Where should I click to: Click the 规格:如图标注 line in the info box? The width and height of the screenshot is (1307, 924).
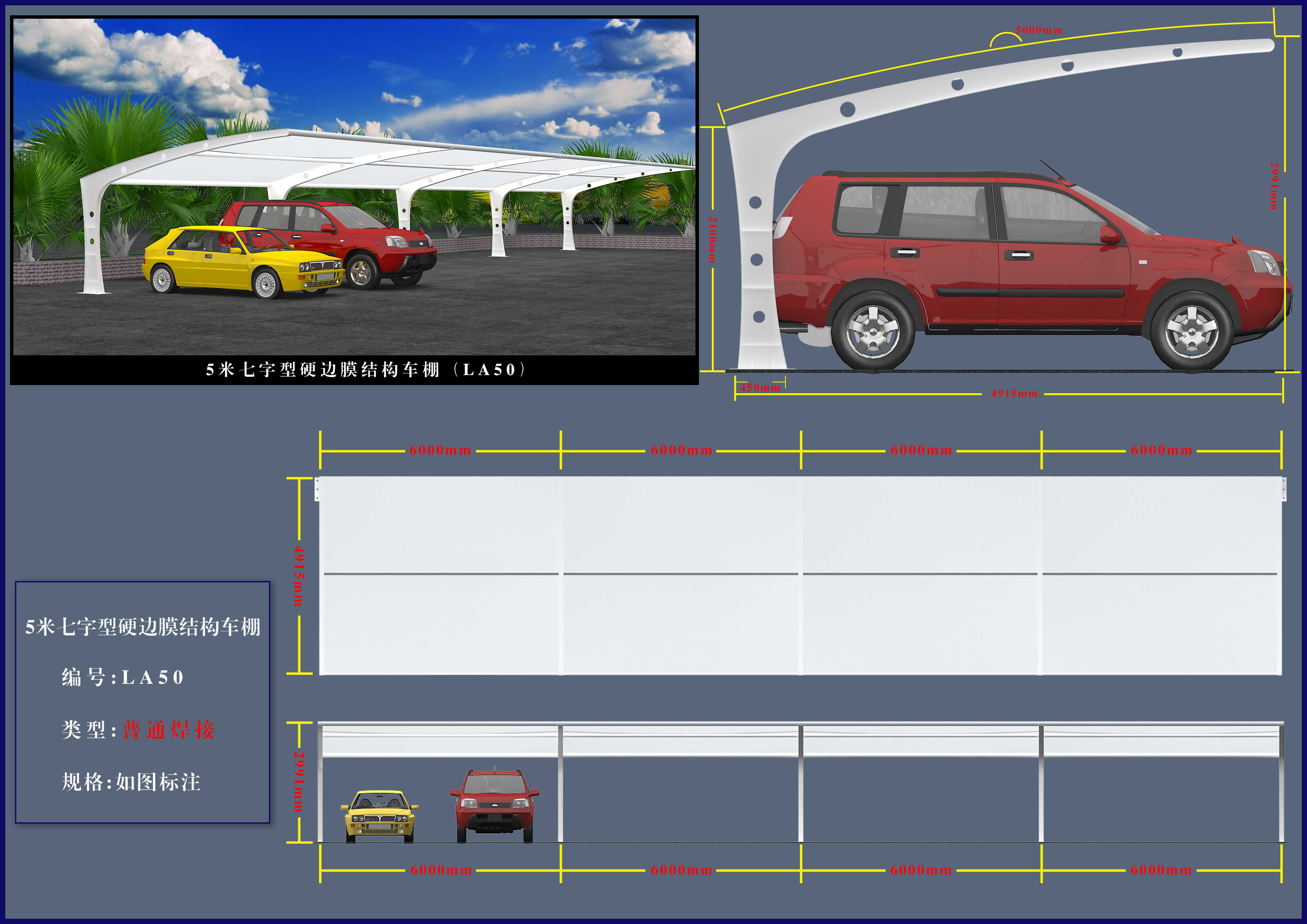click(131, 782)
